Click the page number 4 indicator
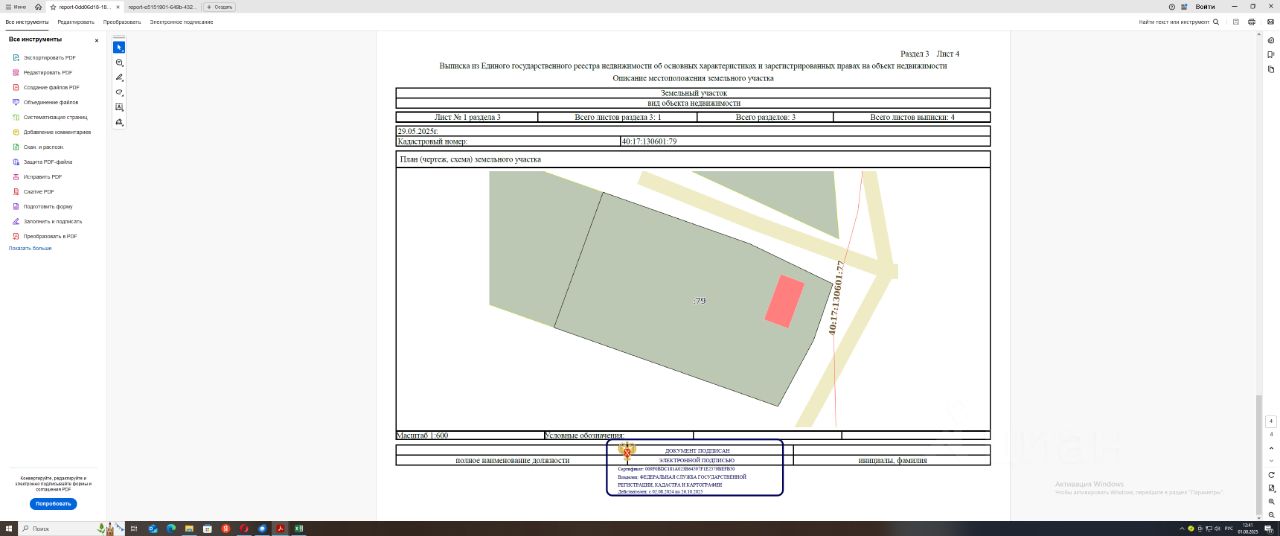Viewport: 1280px width, 536px height. pos(1271,421)
